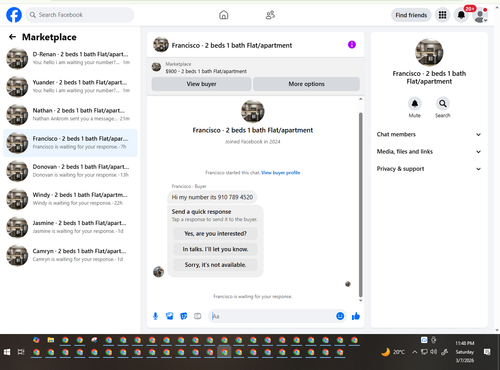Image resolution: width=500 pixels, height=370 pixels.
Task: Record a voice clip with microphone
Action: pyautogui.click(x=155, y=316)
